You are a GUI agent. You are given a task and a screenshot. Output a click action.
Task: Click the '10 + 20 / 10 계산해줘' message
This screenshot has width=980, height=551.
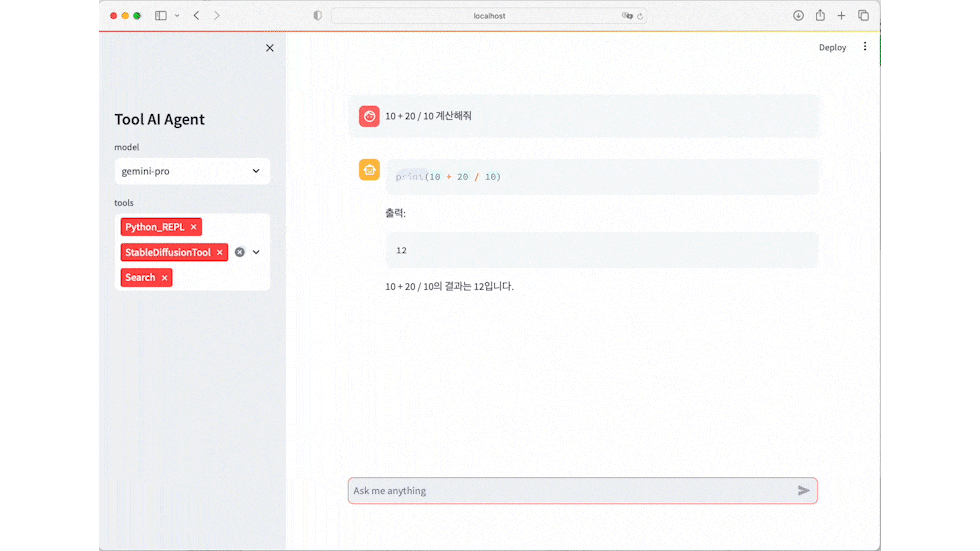(428, 116)
